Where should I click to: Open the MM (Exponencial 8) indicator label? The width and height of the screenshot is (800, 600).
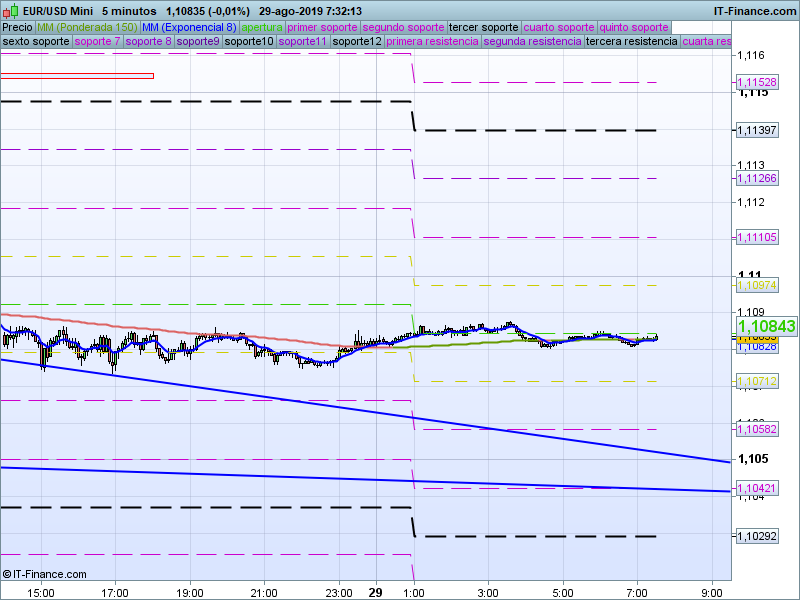pyautogui.click(x=189, y=27)
